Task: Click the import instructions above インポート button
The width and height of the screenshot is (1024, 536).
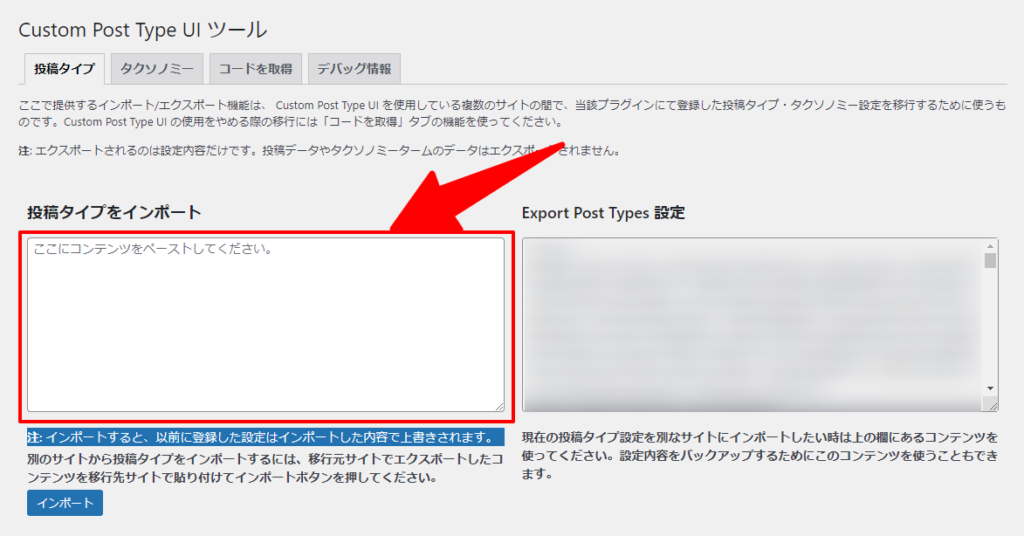Action: pos(265,468)
